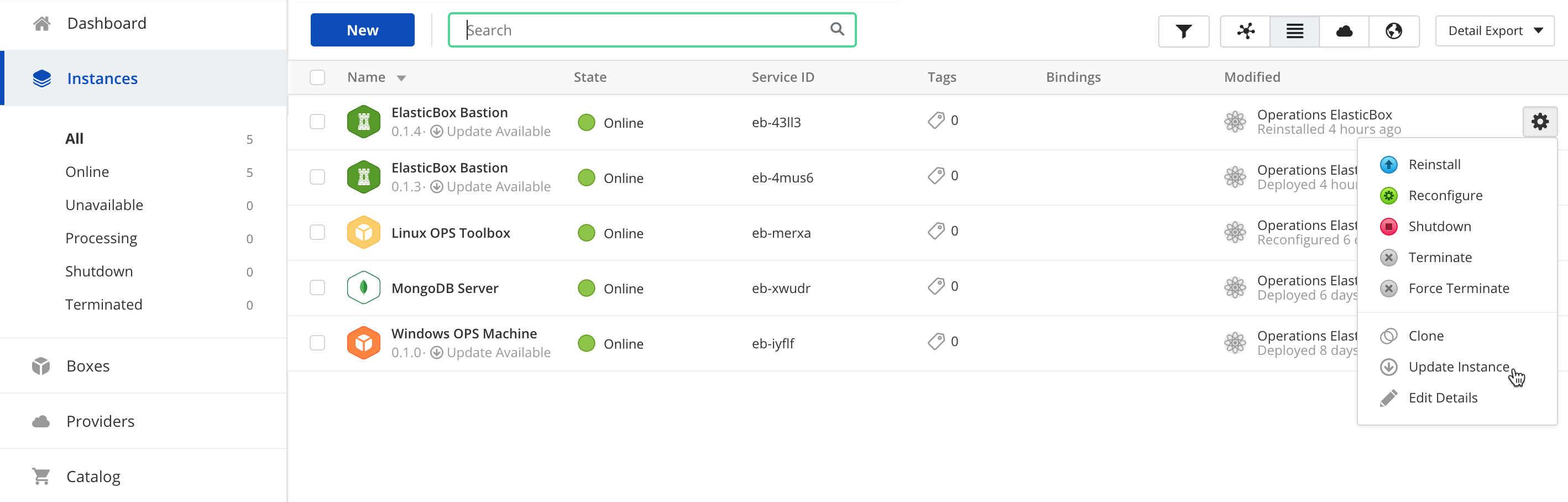Switch to globe map view icon
Image resolution: width=1568 pixels, height=502 pixels.
click(x=1394, y=31)
